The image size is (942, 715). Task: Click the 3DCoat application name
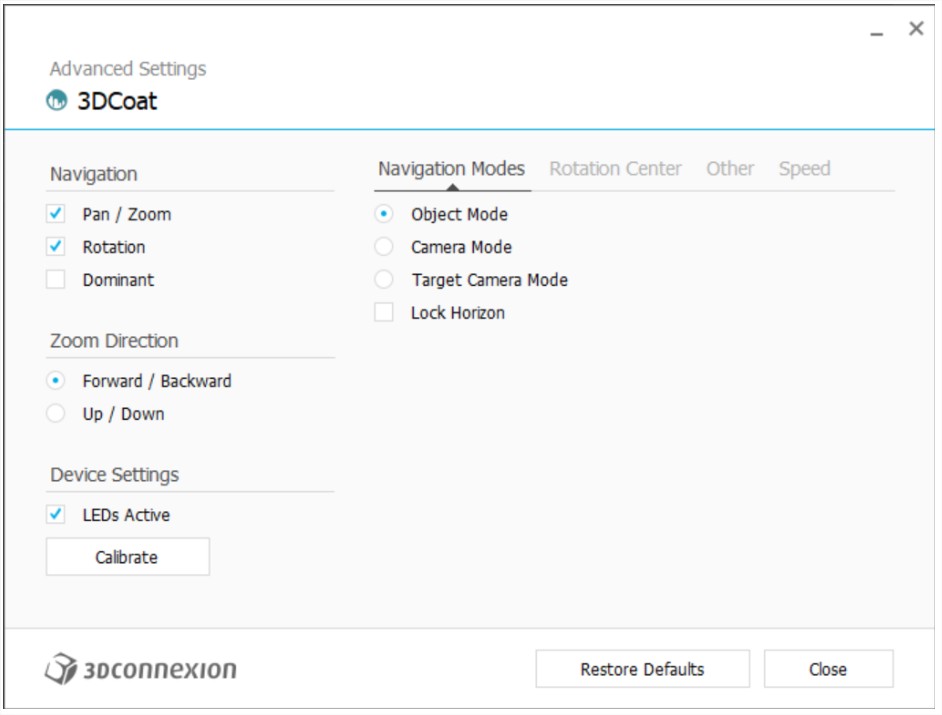click(117, 101)
